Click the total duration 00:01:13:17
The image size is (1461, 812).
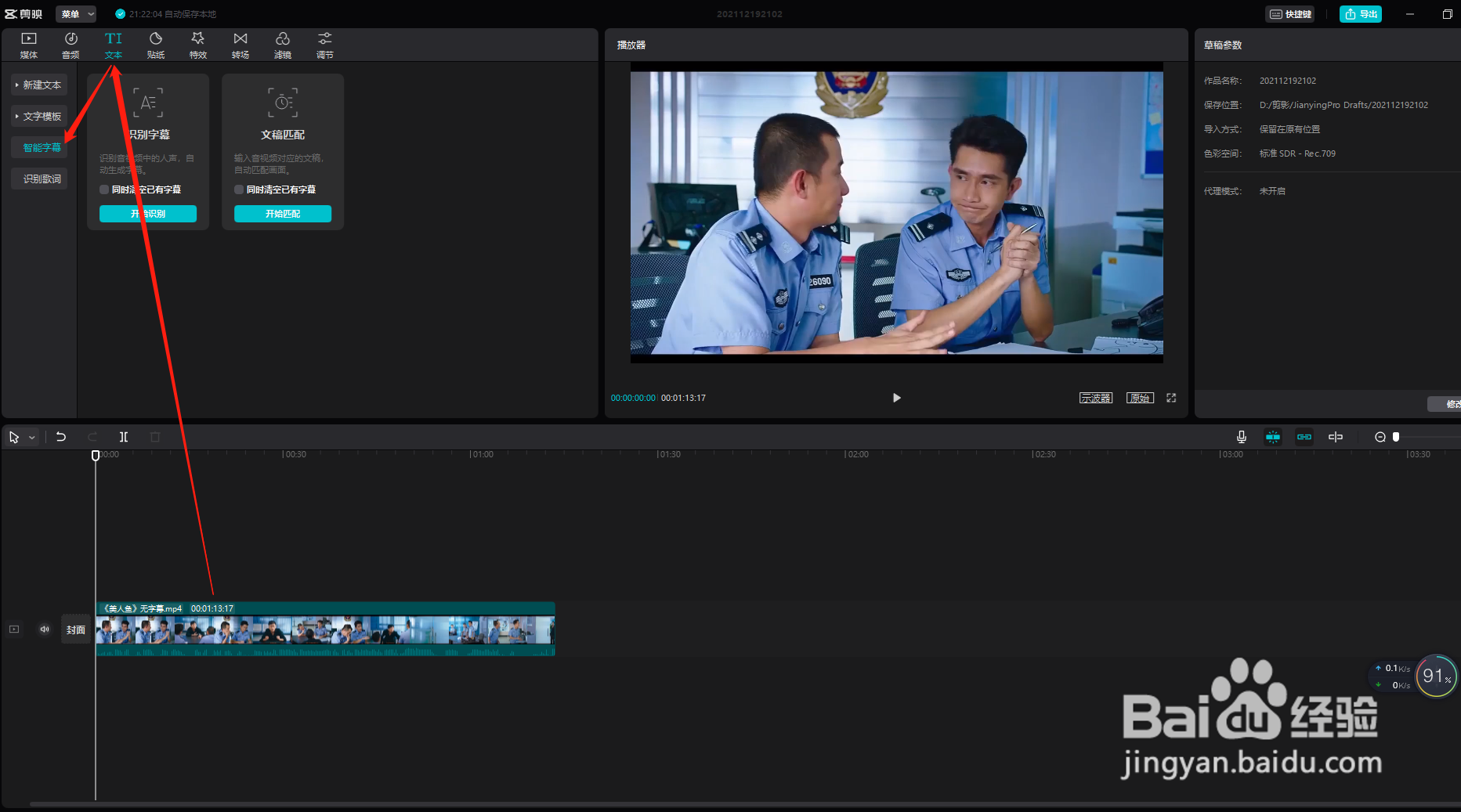click(x=683, y=398)
